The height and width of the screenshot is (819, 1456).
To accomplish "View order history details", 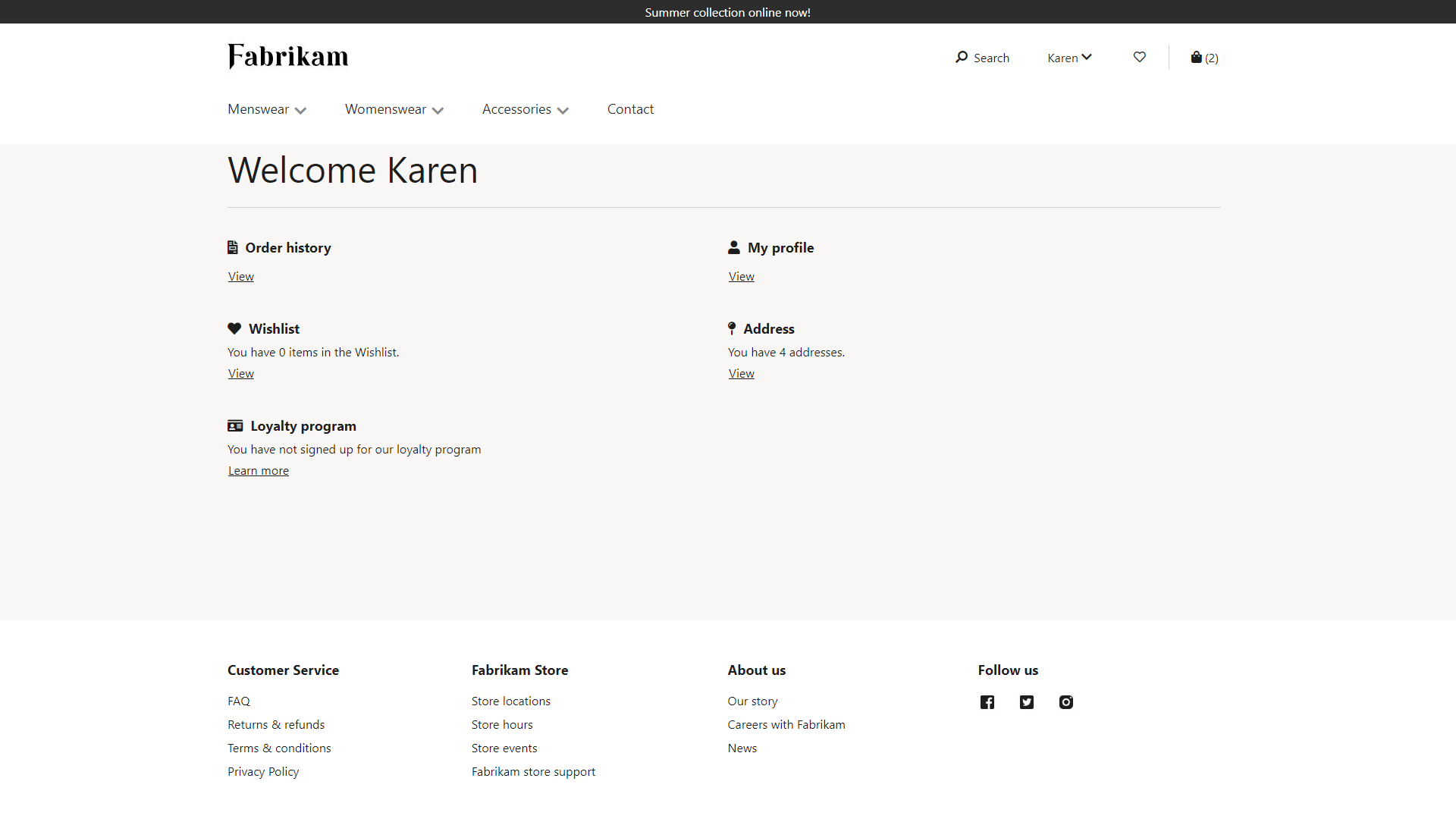I will point(240,276).
